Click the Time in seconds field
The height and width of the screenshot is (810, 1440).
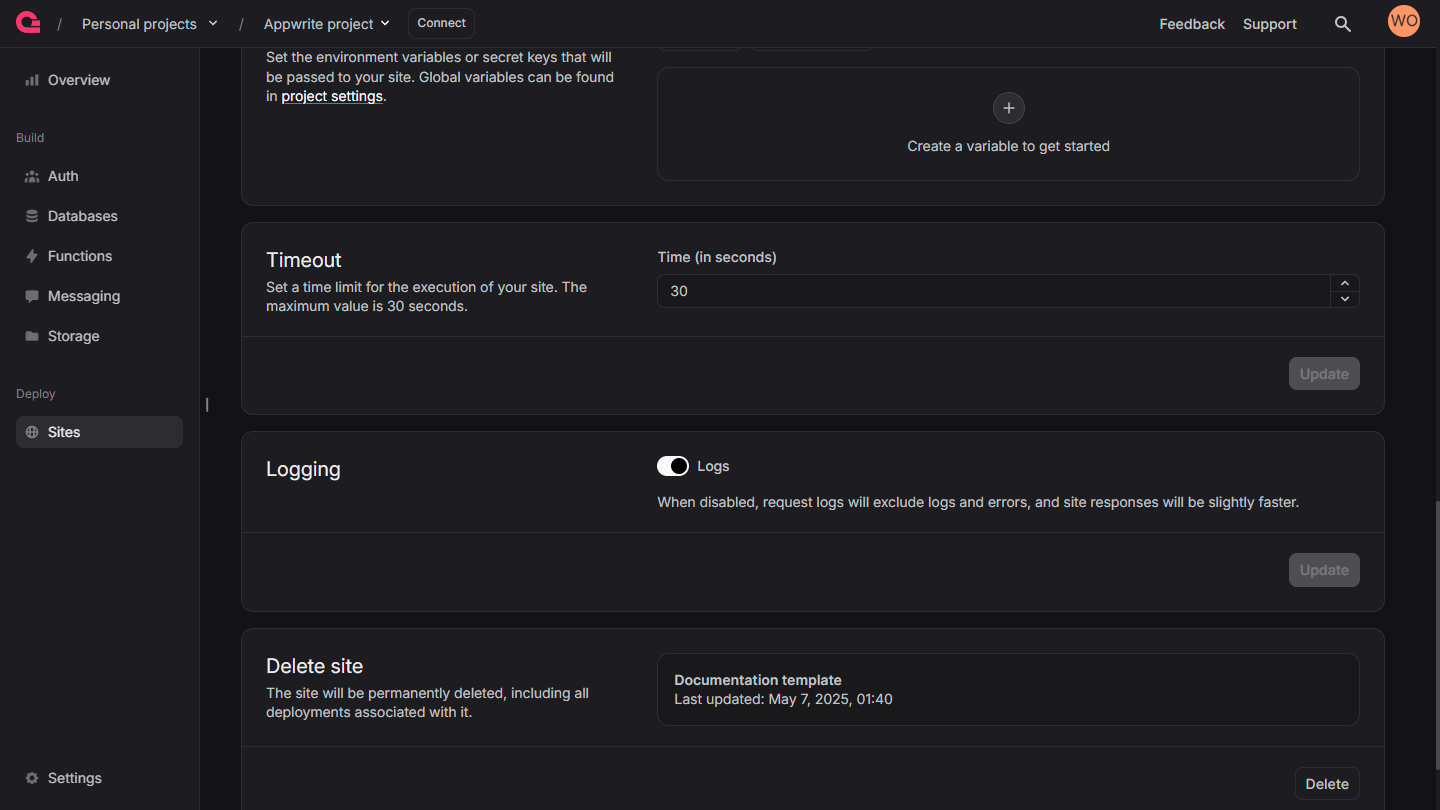point(994,291)
